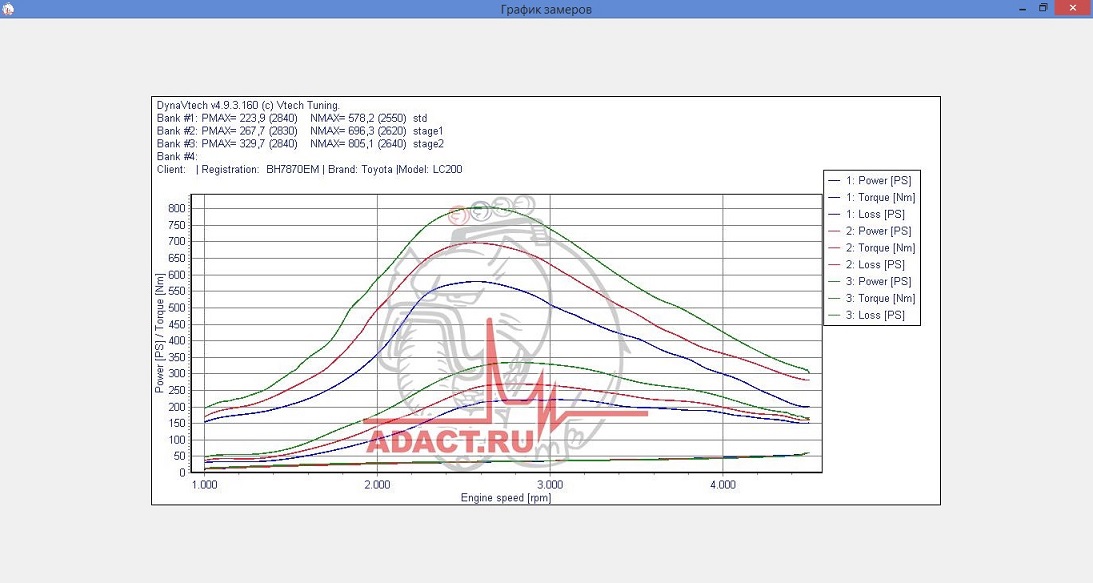The width and height of the screenshot is (1093, 583).
Task: Click the "500" y-axis label
Action: coord(177,308)
